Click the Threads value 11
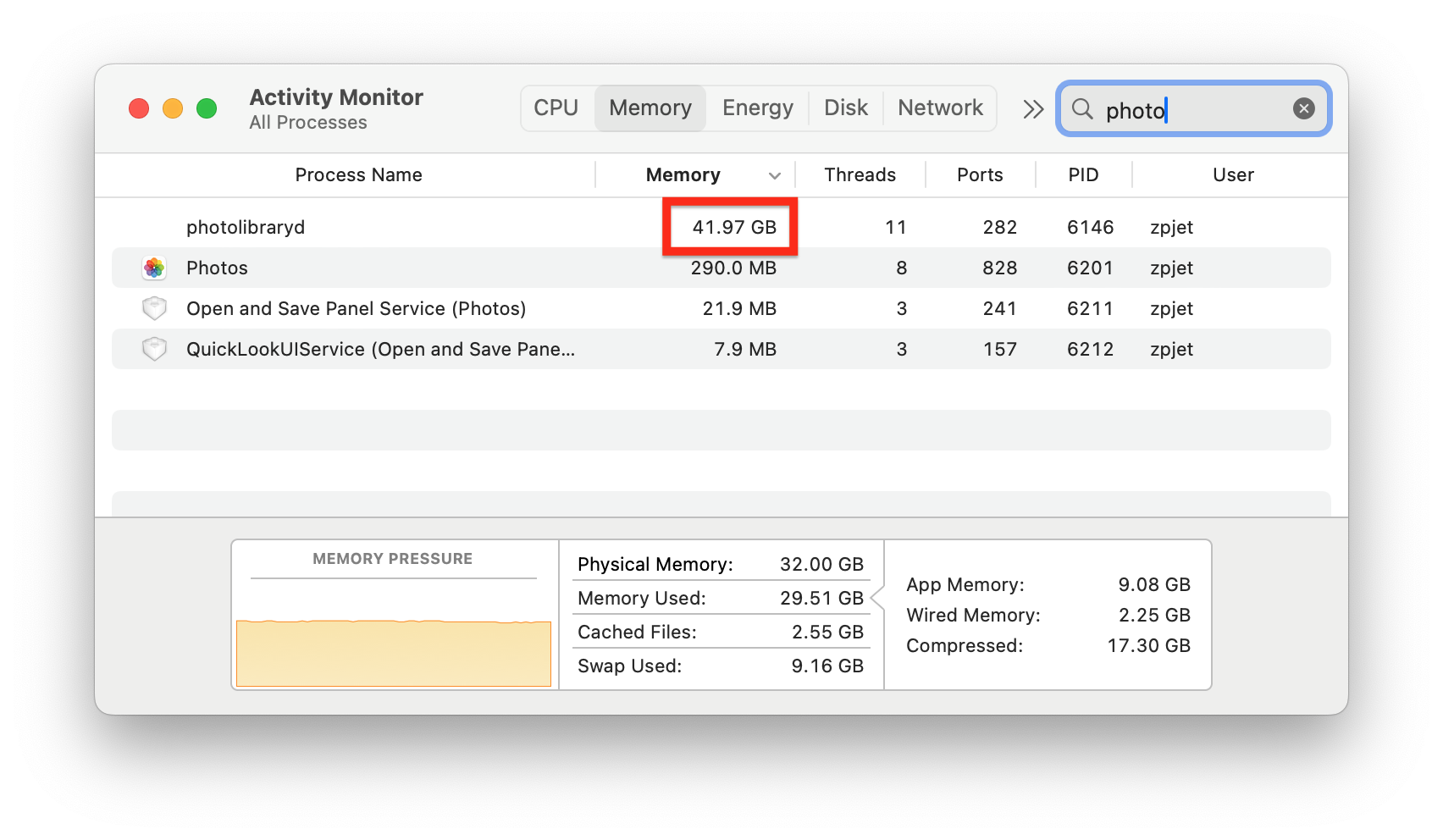1443x840 pixels. [896, 227]
